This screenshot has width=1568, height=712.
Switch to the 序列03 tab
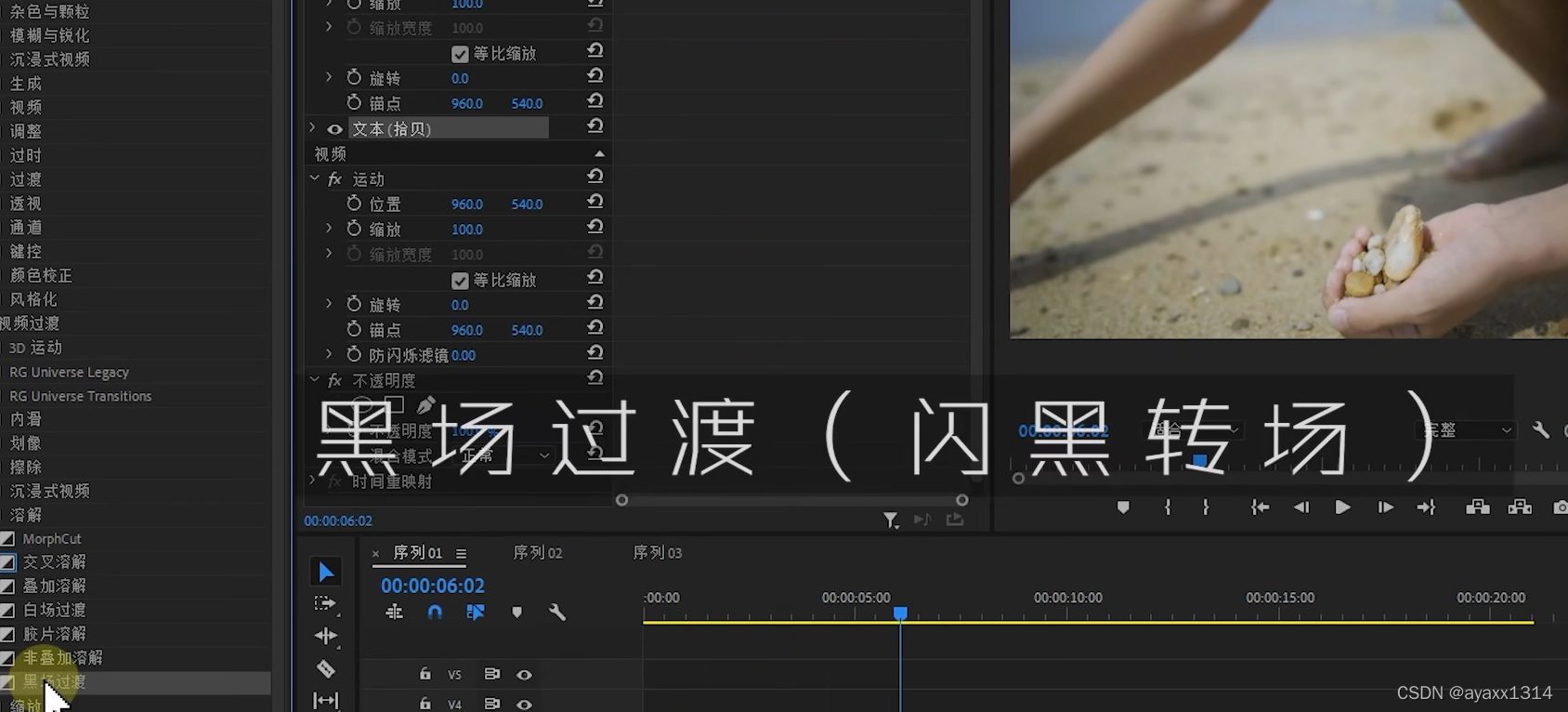[658, 553]
